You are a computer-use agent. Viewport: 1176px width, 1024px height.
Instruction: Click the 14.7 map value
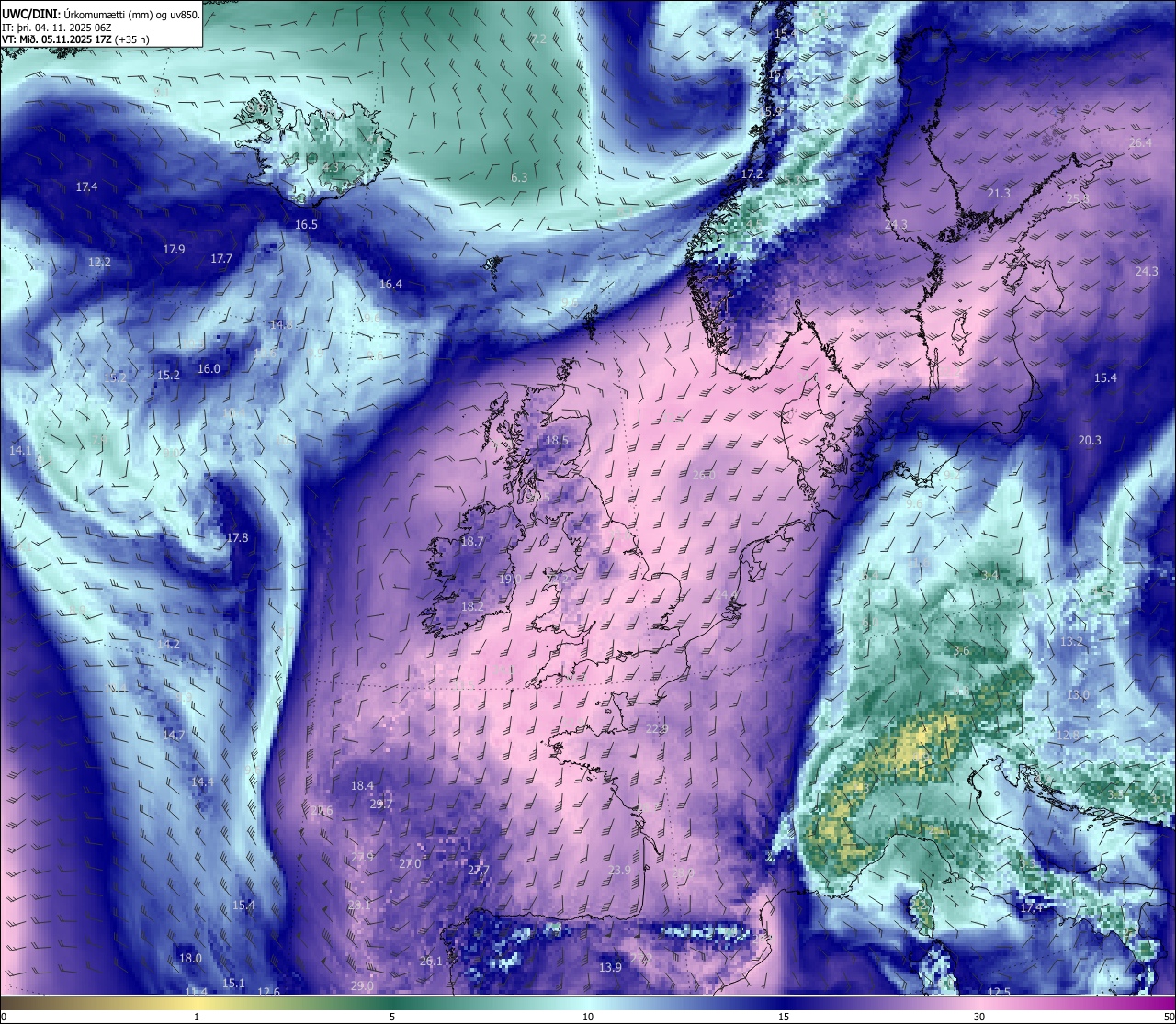pos(174,735)
